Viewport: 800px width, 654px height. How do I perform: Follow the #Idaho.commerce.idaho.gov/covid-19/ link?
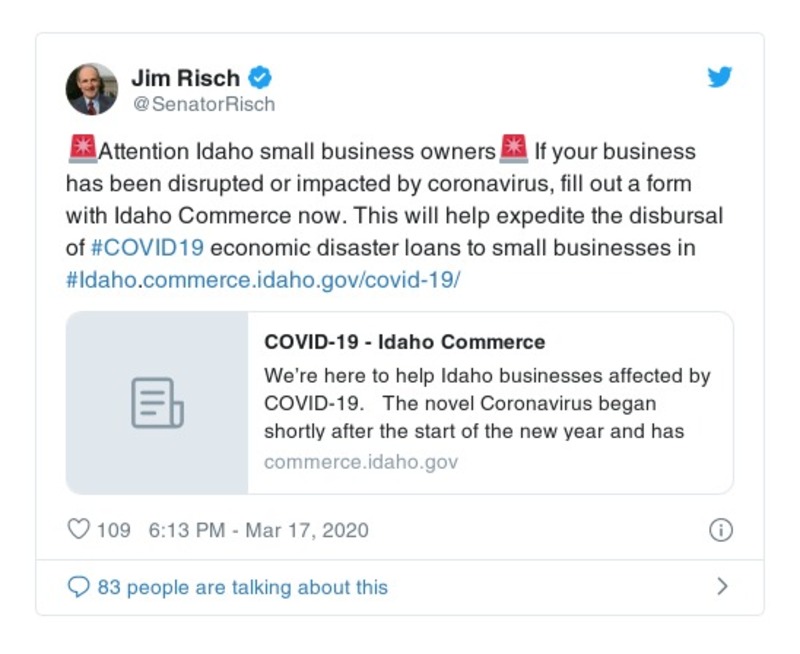click(263, 280)
